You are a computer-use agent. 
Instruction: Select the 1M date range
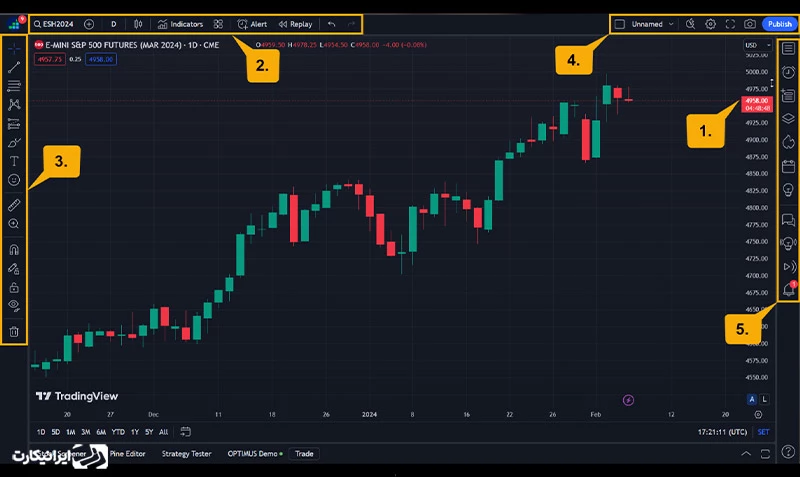tap(70, 432)
